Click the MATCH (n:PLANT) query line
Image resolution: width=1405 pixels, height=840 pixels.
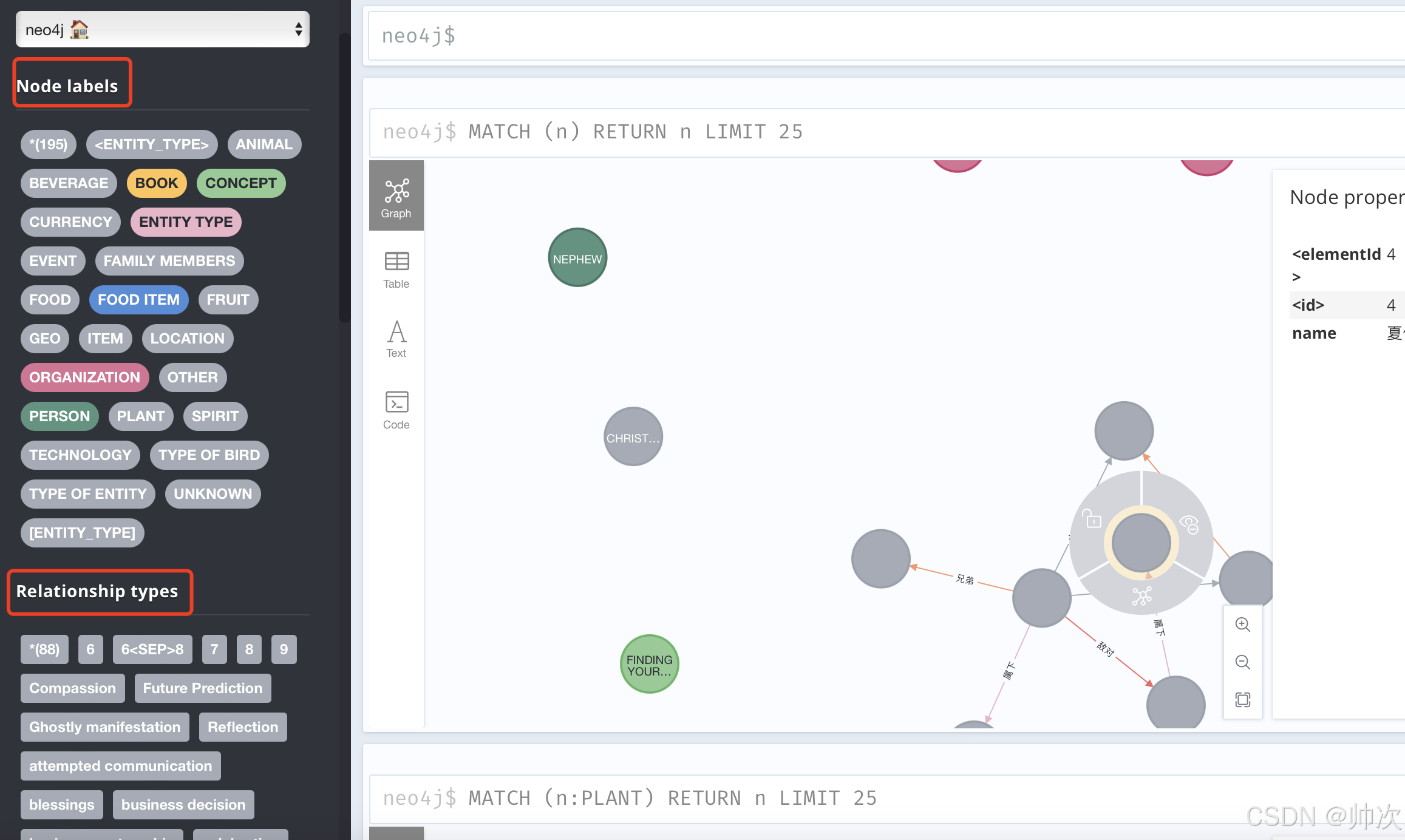click(673, 798)
